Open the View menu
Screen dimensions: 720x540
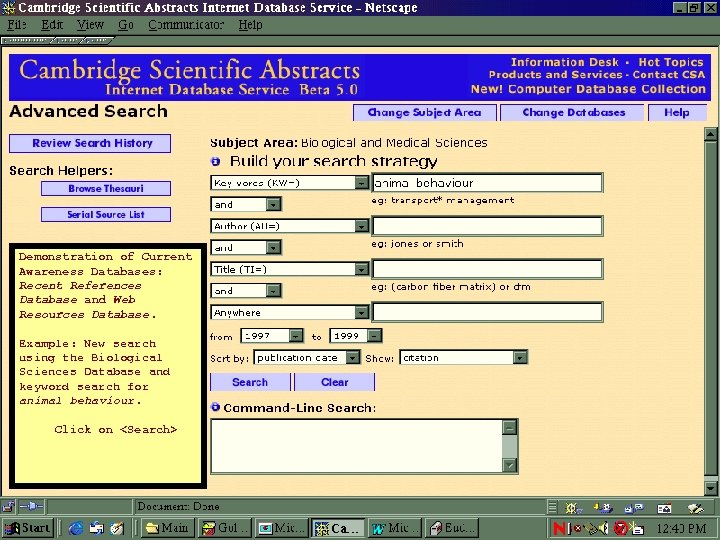click(x=90, y=25)
